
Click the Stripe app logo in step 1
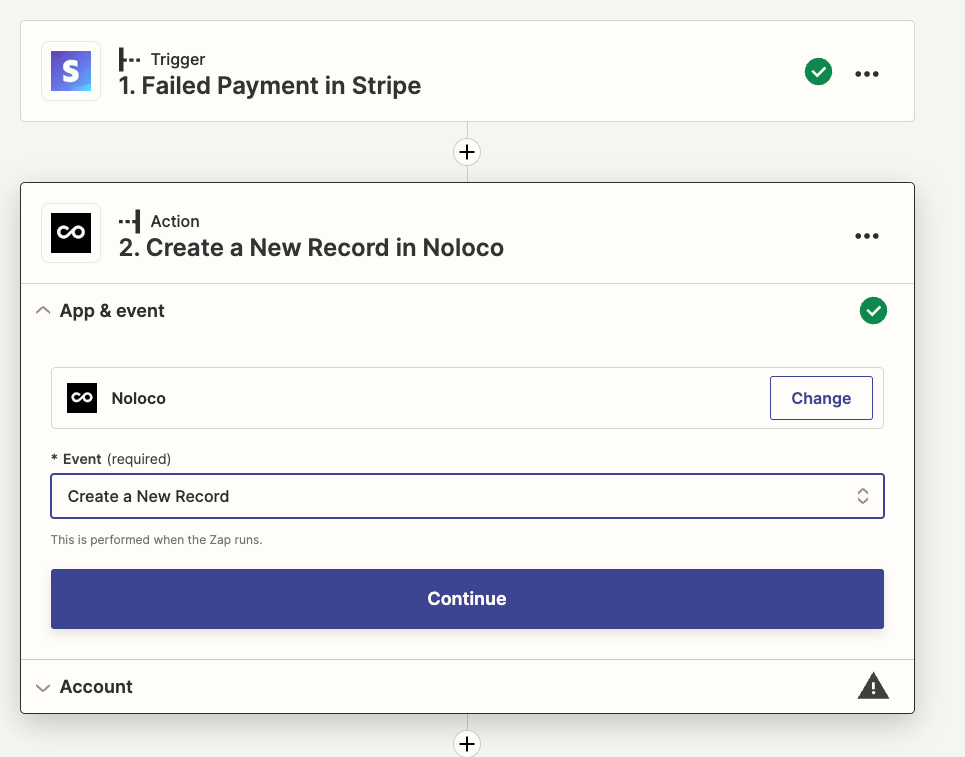click(x=71, y=71)
